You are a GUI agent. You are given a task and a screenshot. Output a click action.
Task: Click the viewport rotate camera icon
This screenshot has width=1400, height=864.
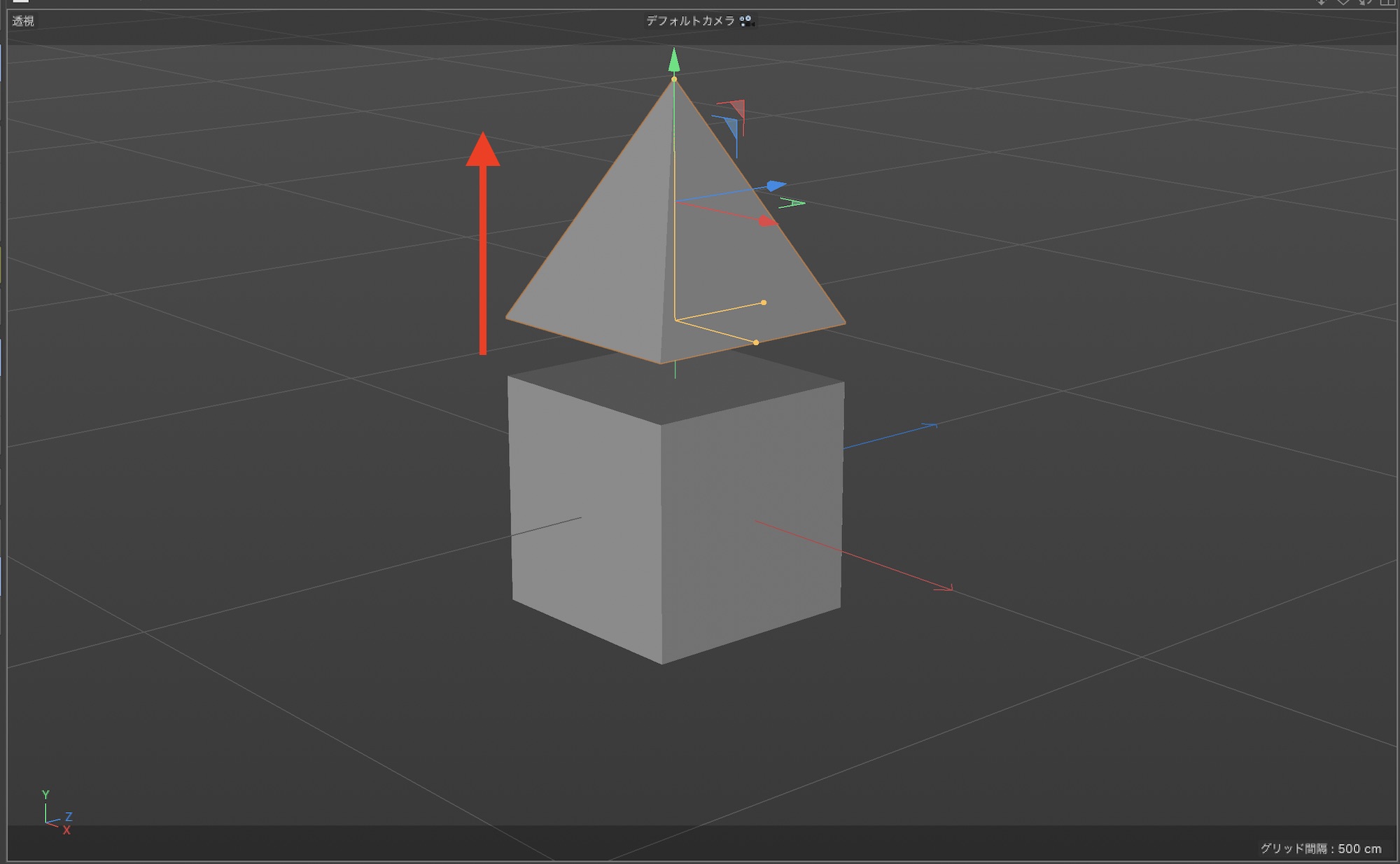1365,3
